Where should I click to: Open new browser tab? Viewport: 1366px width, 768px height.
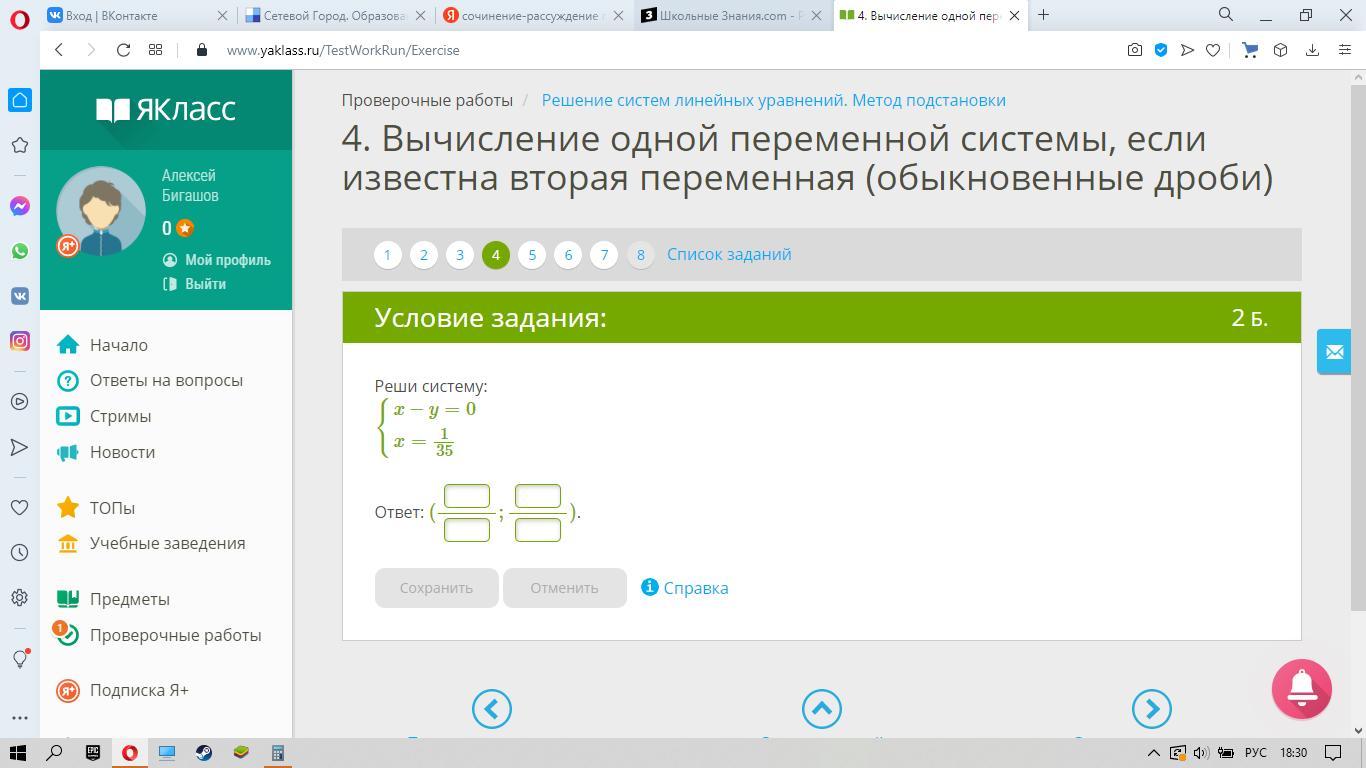click(x=1044, y=15)
